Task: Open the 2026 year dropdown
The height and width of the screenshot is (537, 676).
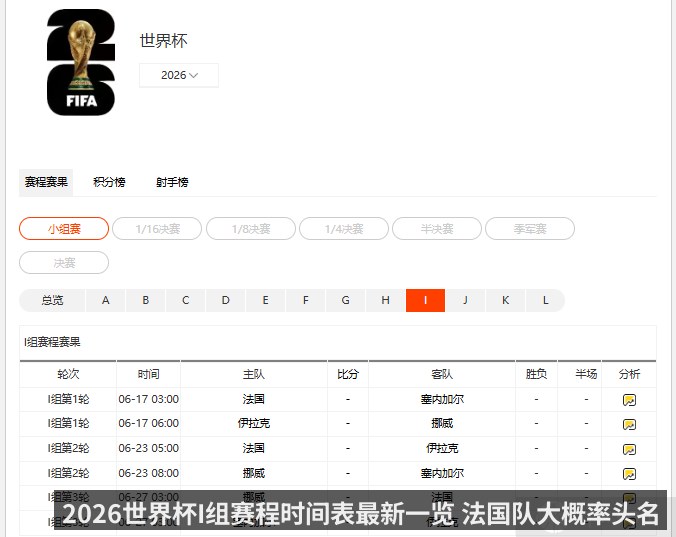Action: pos(178,75)
